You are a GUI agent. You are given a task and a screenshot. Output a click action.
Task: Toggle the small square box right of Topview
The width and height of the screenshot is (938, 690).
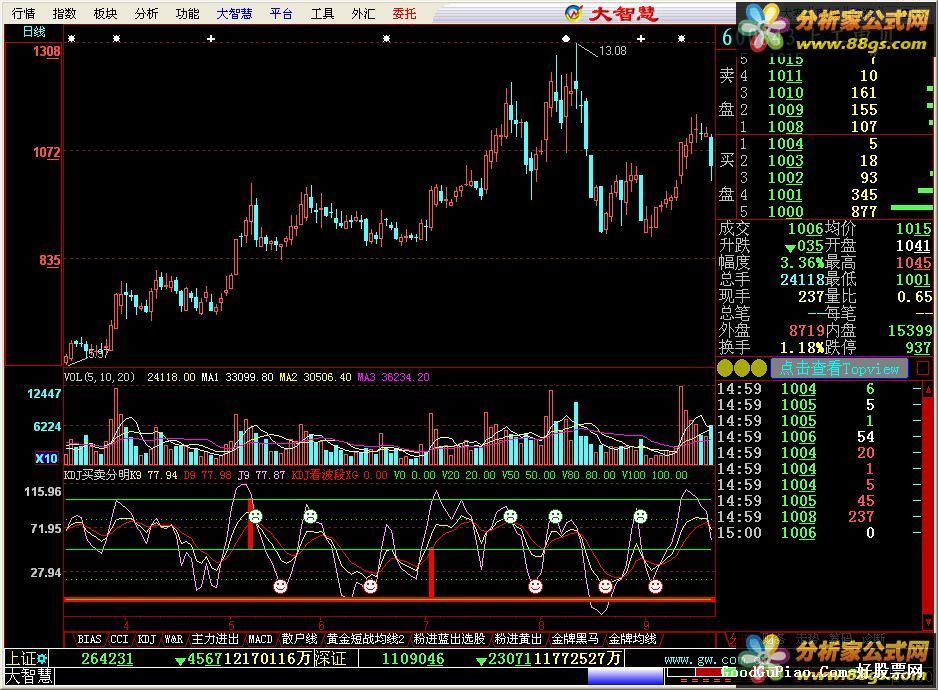tap(924, 367)
